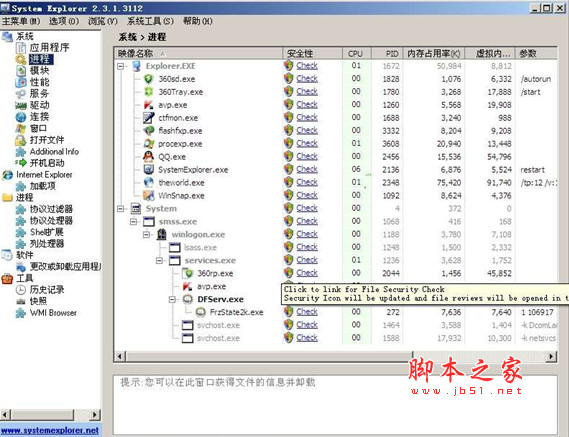Collapse the smss.exe branch
This screenshot has height=437, width=569.
[134, 221]
